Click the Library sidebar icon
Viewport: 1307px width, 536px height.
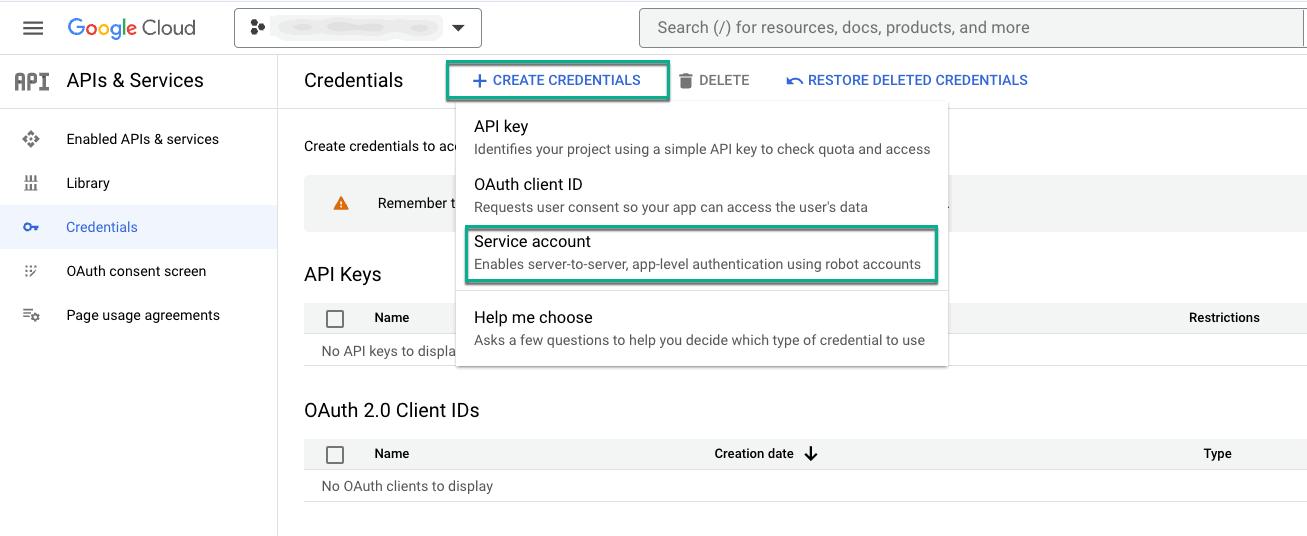31,183
